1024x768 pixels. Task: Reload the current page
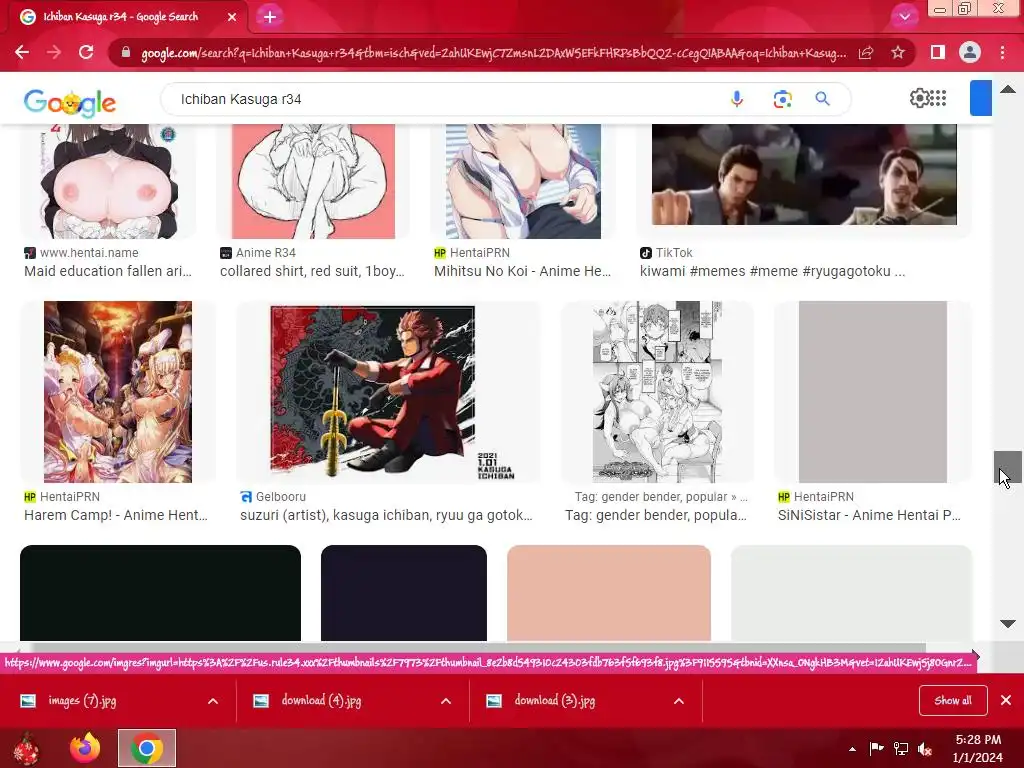[x=86, y=52]
